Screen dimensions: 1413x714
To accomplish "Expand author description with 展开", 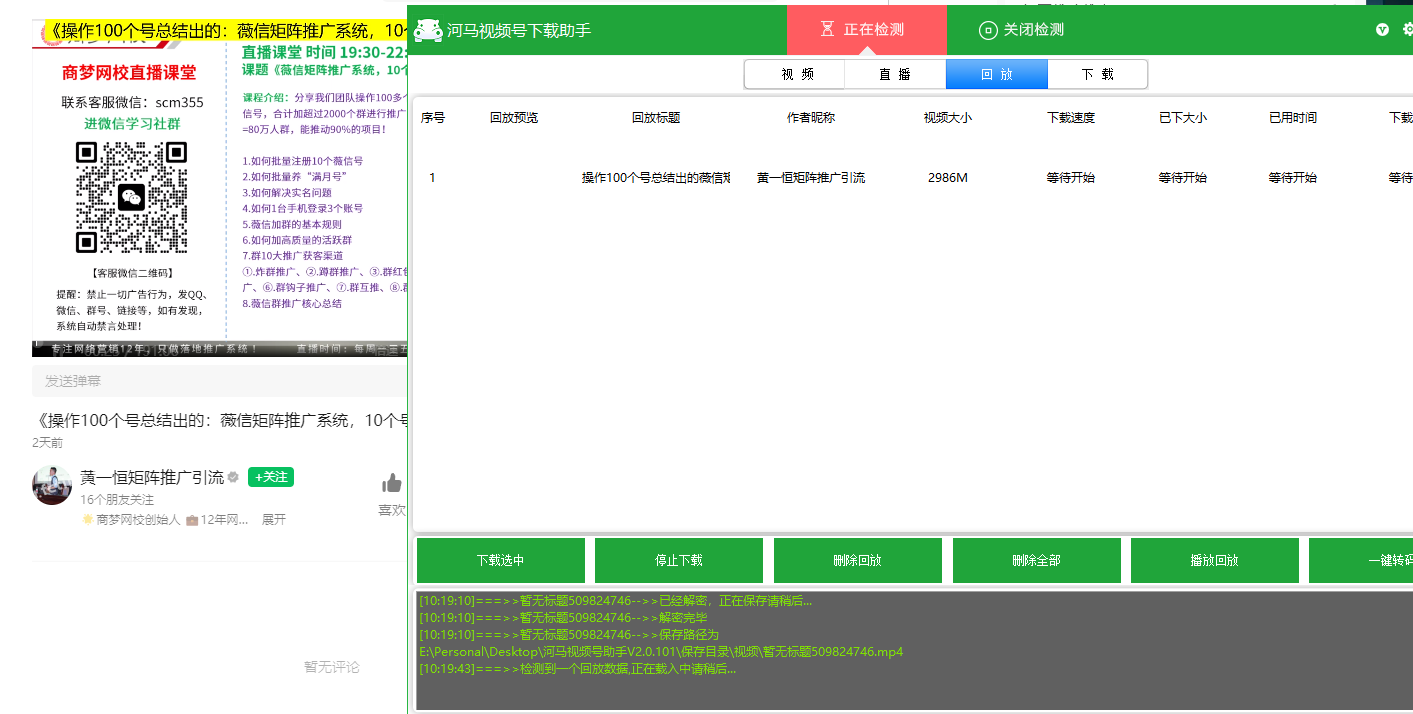I will tap(274, 520).
